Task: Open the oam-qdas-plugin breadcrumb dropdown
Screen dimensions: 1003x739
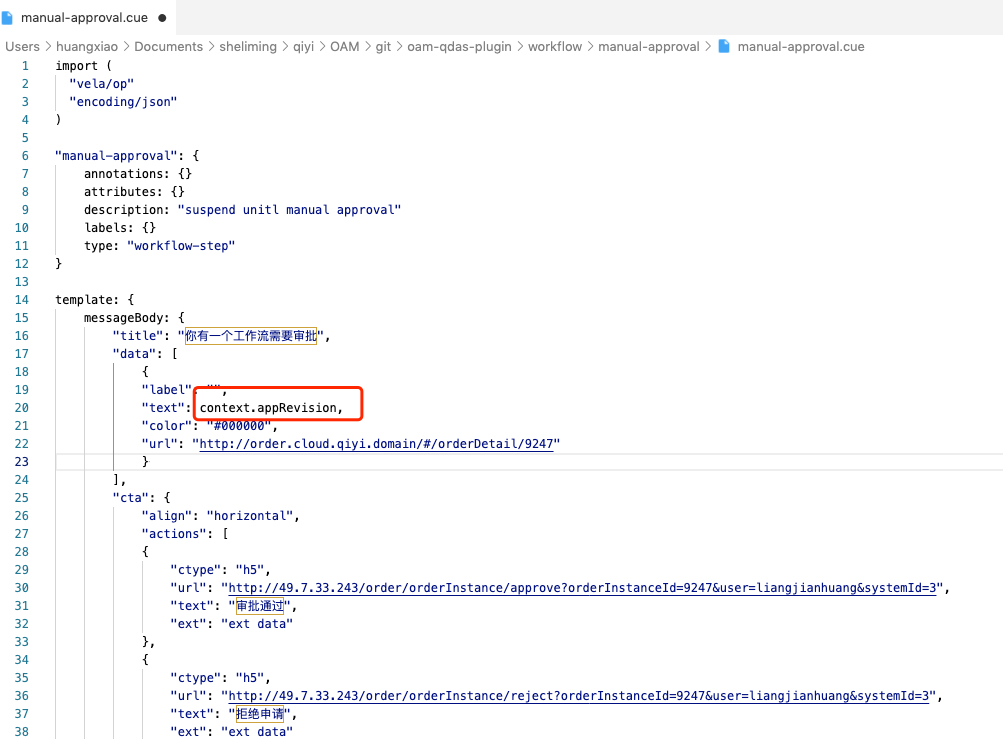Action: click(460, 46)
